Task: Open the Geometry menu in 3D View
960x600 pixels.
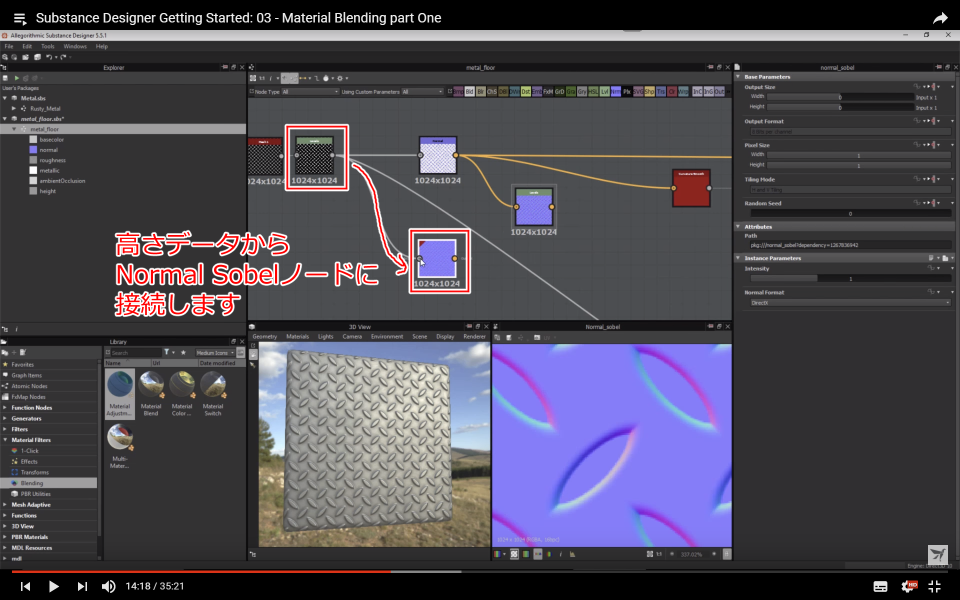Action: (264, 337)
